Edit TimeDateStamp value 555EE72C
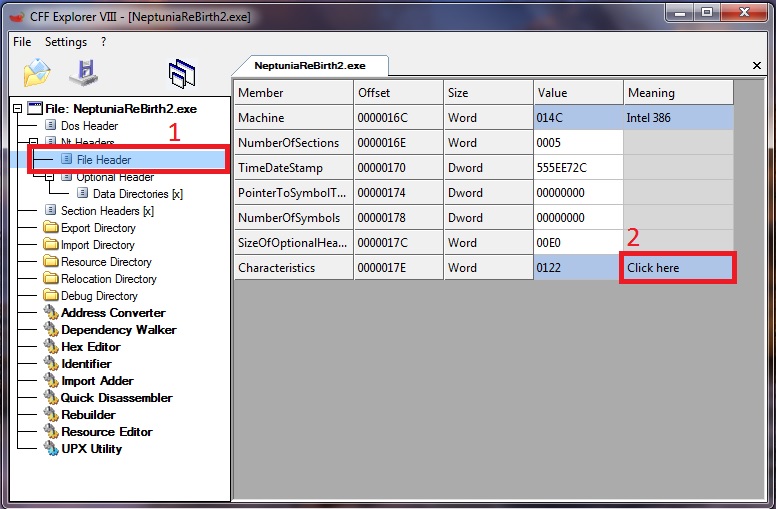Viewport: 776px width, 509px height. tap(579, 167)
